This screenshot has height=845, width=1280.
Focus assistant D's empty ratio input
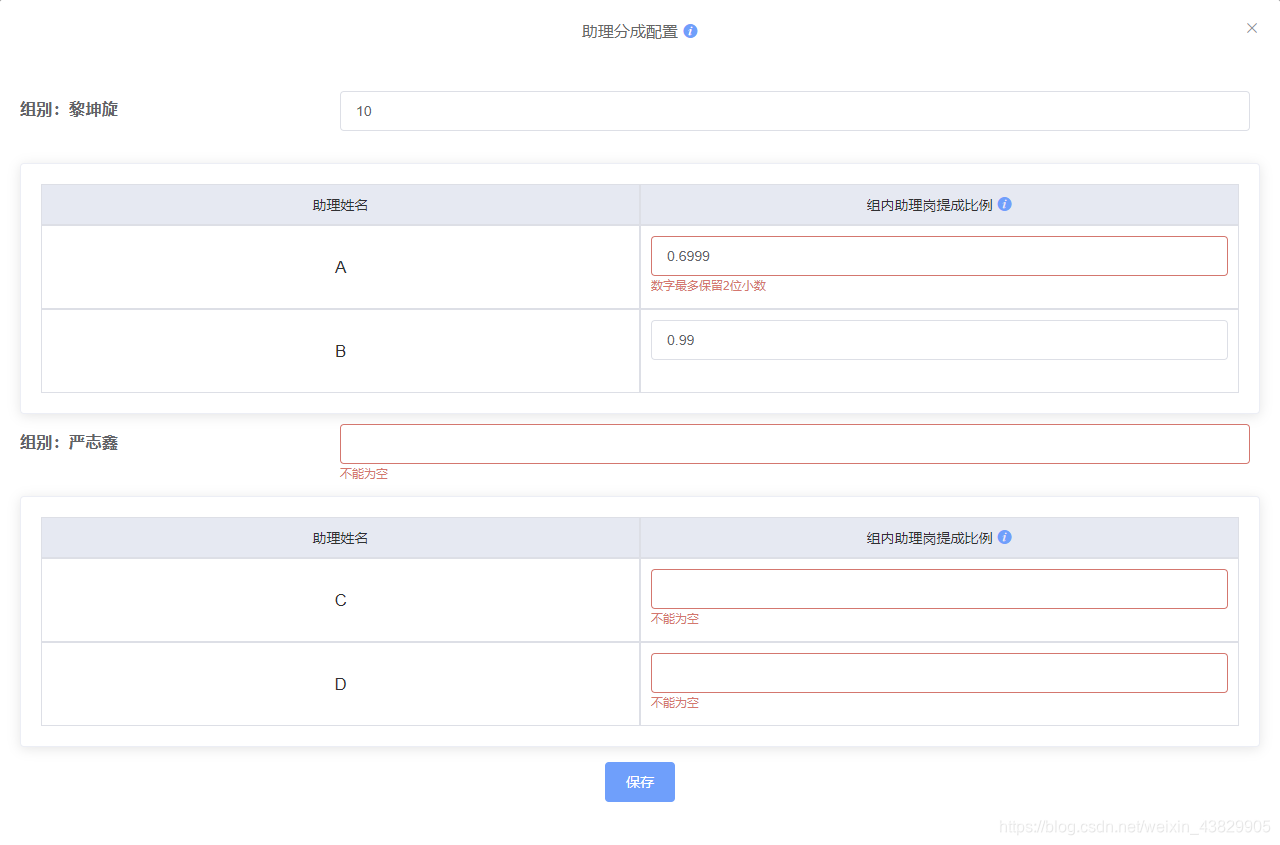pyautogui.click(x=938, y=673)
